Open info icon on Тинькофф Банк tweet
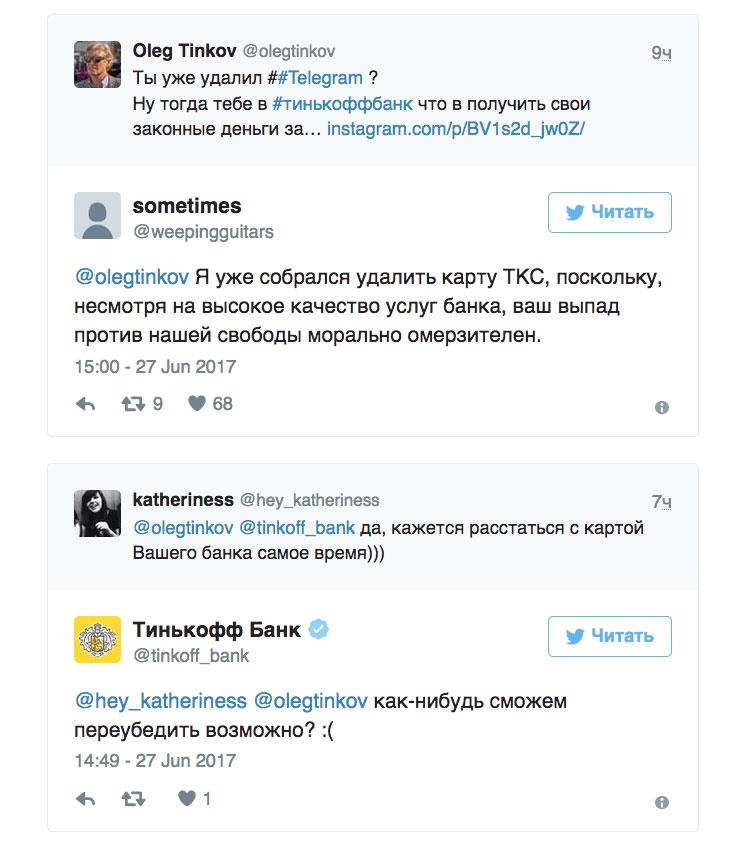Image resolution: width=745 pixels, height=847 pixels. click(661, 802)
